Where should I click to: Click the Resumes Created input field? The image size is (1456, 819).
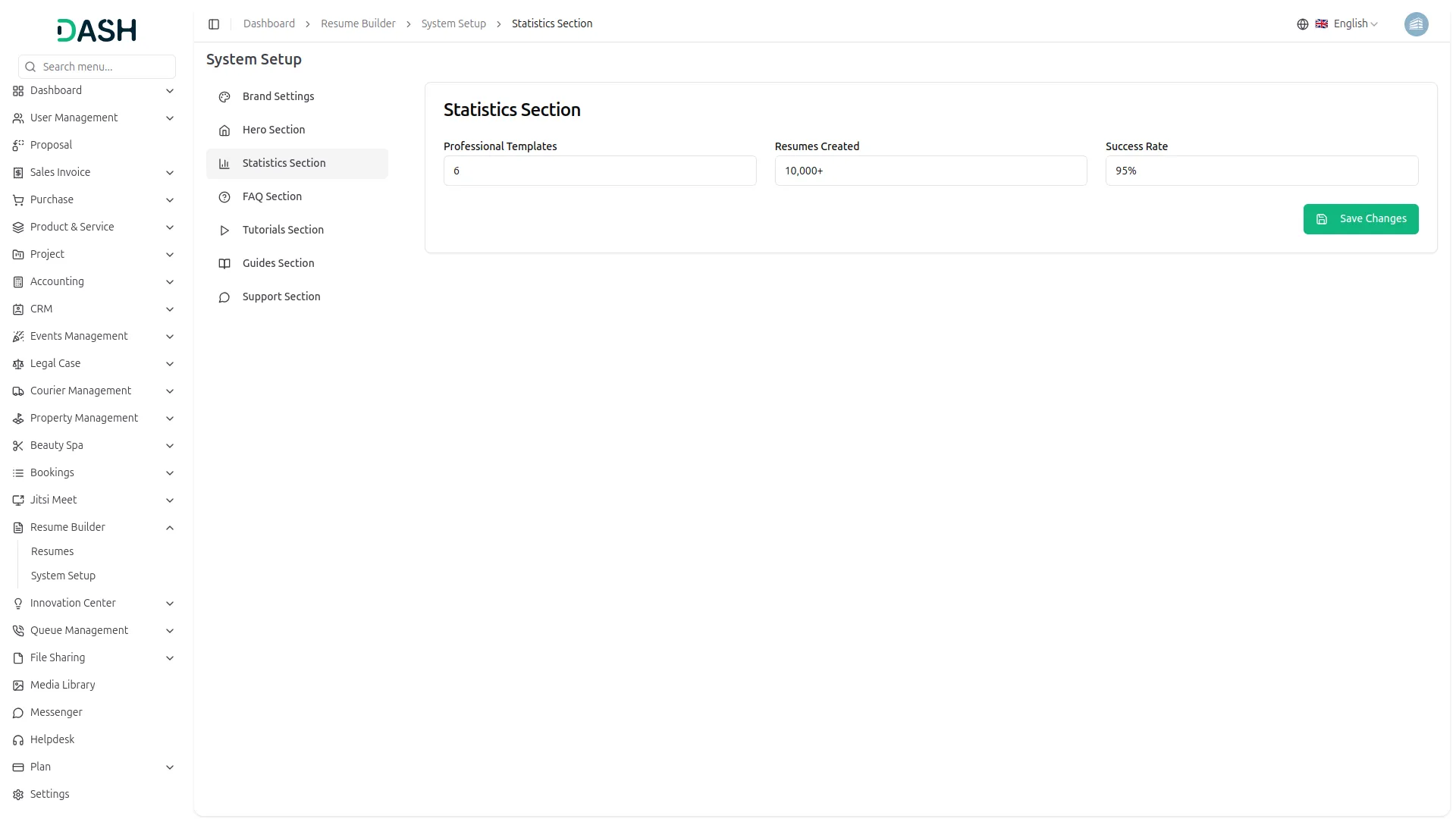point(930,171)
